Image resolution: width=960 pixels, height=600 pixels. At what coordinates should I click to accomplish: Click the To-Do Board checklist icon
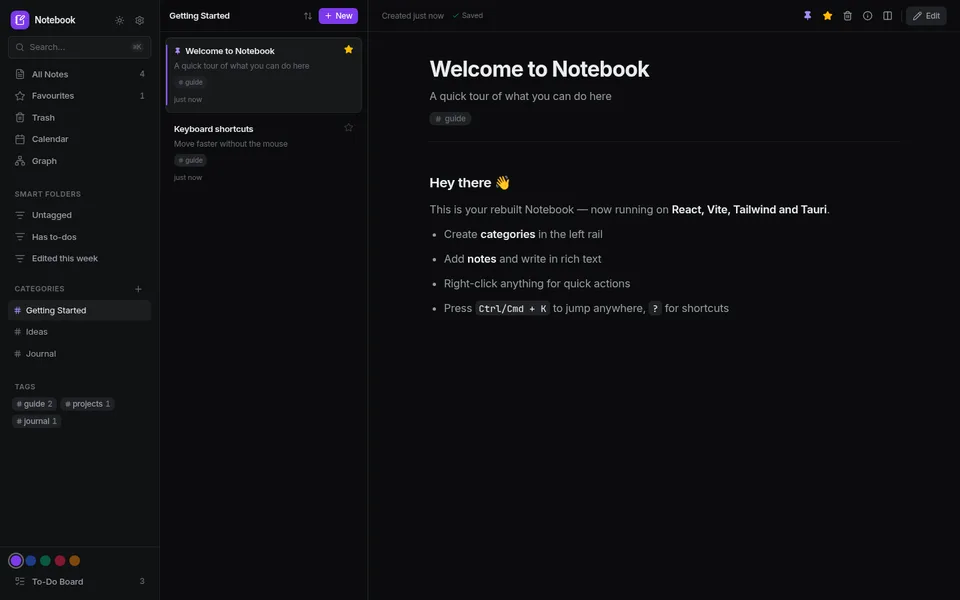point(20,582)
